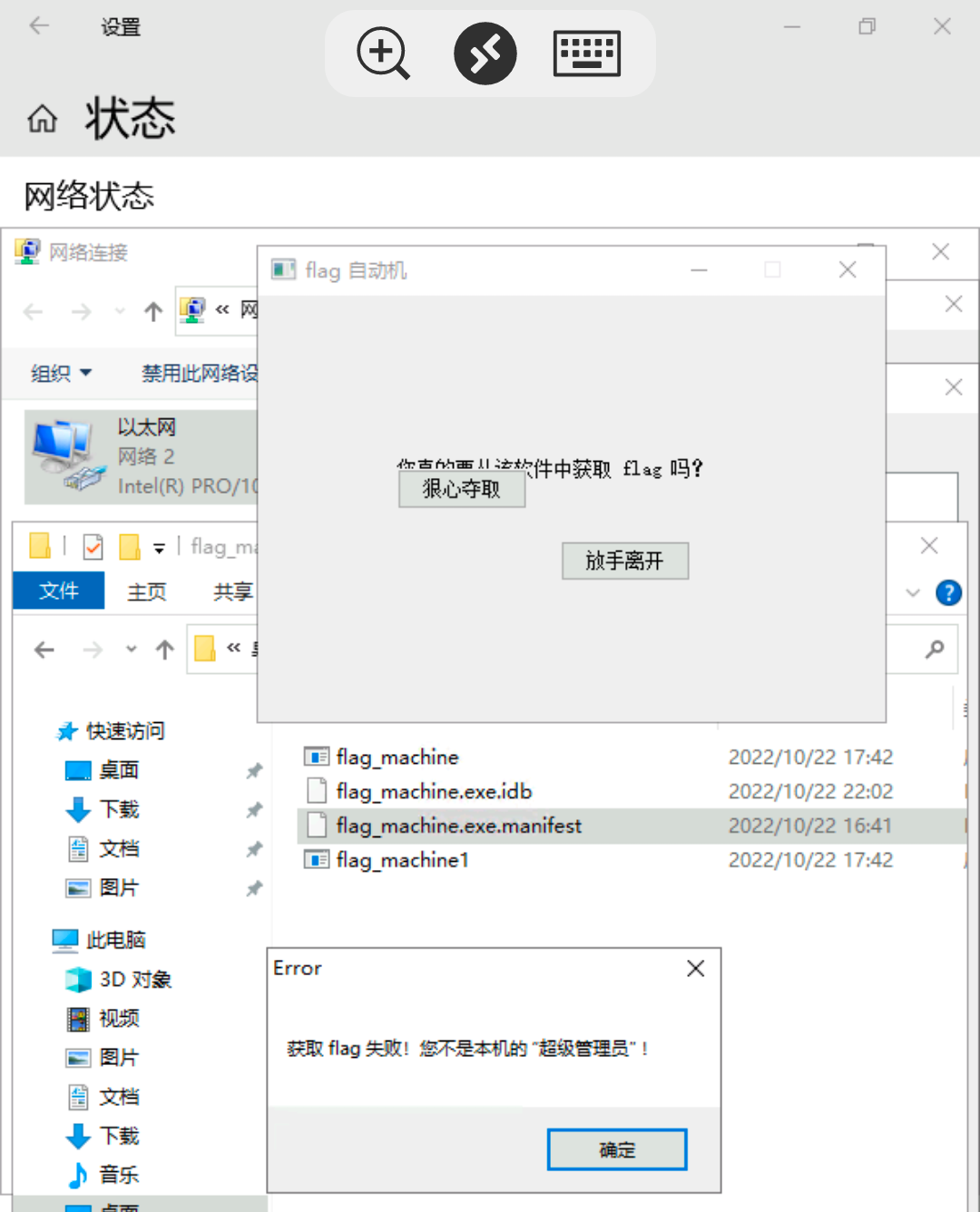This screenshot has width=980, height=1212.
Task: Switch to the 主页 ribbon tab
Action: click(x=147, y=591)
